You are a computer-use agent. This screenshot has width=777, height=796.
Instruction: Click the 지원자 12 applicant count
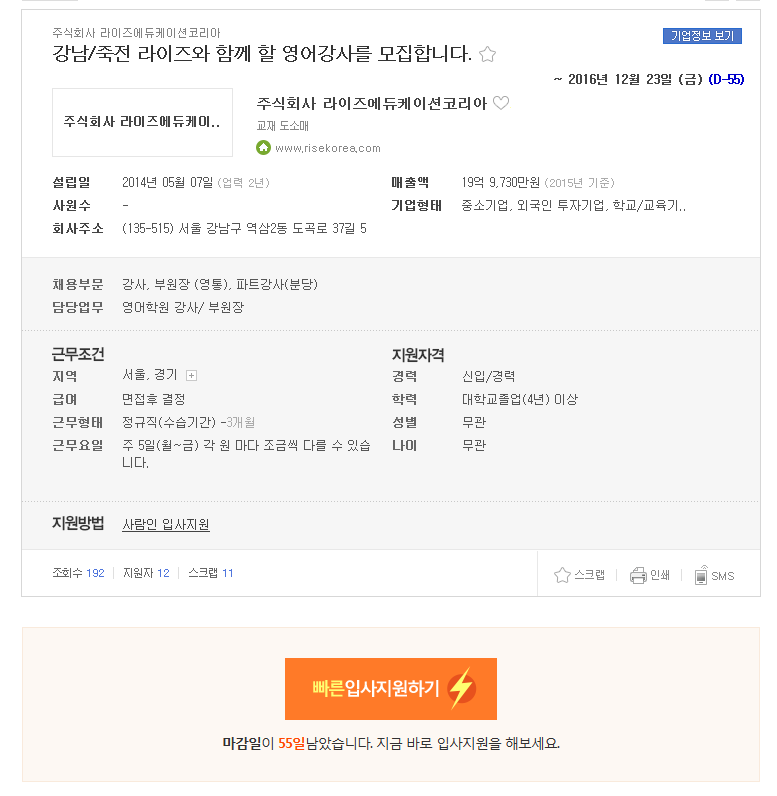146,573
